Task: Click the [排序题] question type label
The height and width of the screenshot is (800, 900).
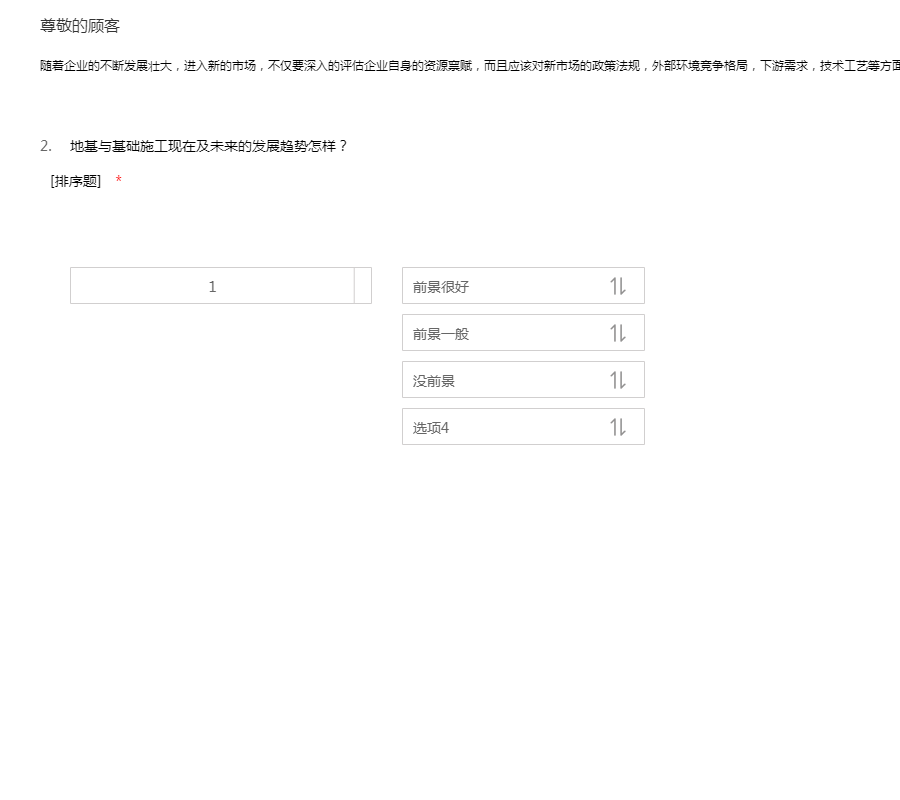Action: (x=76, y=181)
